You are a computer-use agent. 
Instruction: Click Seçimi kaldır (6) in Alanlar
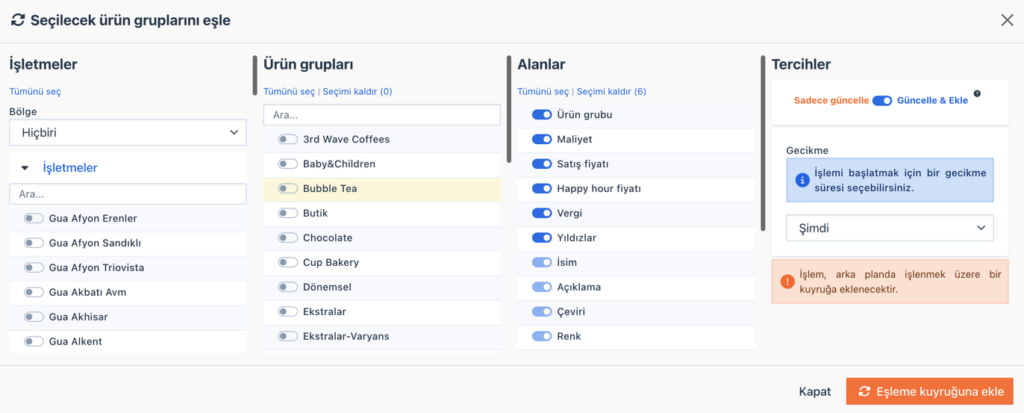[611, 92]
